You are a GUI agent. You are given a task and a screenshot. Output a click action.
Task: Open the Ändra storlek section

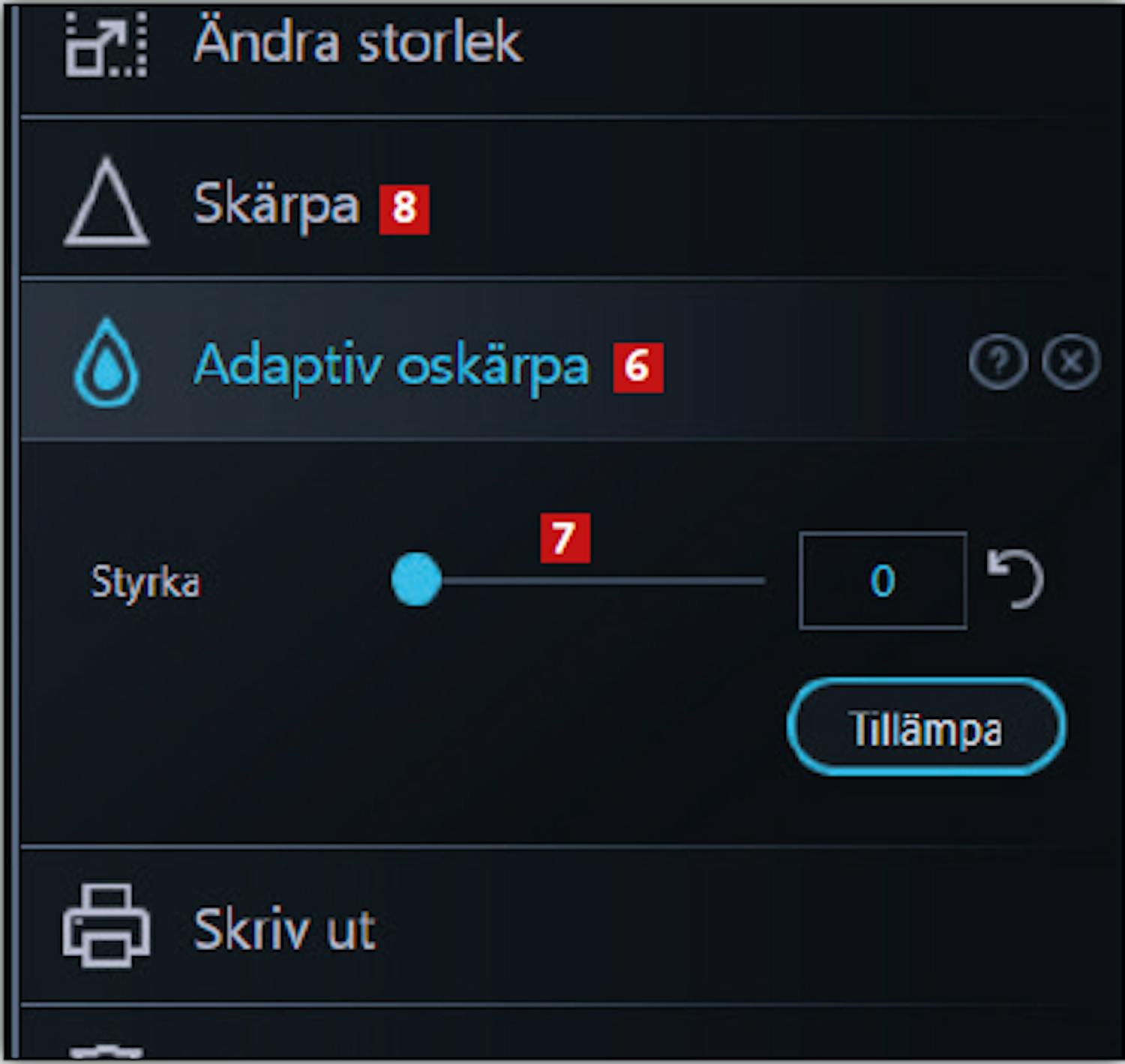point(357,43)
